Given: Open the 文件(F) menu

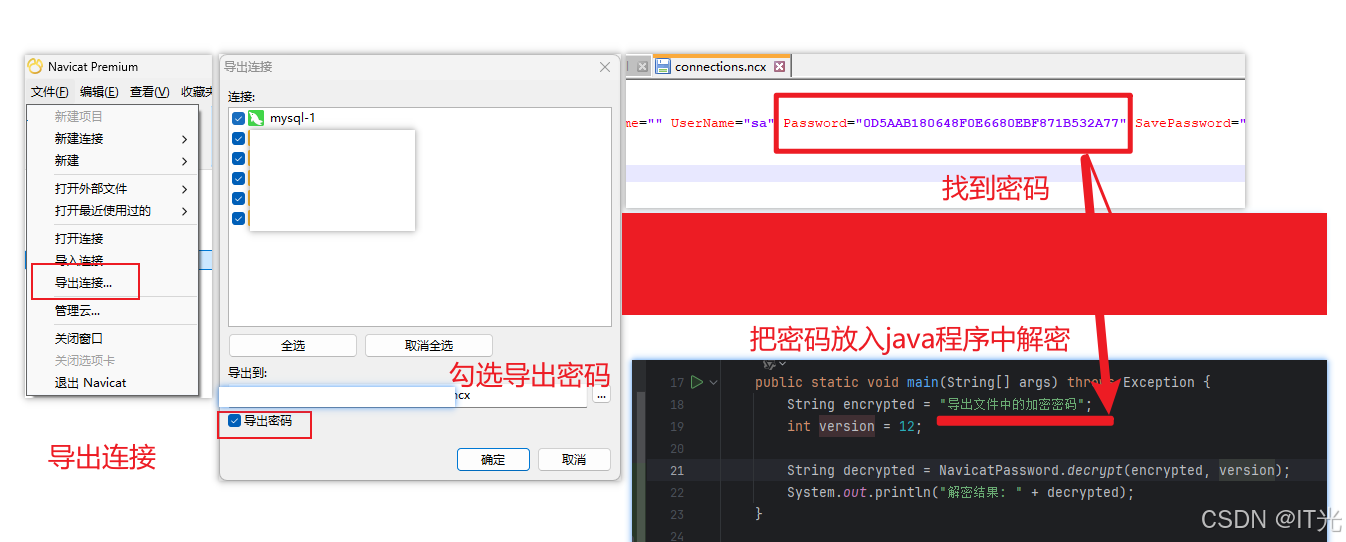Looking at the screenshot, I should (49, 92).
